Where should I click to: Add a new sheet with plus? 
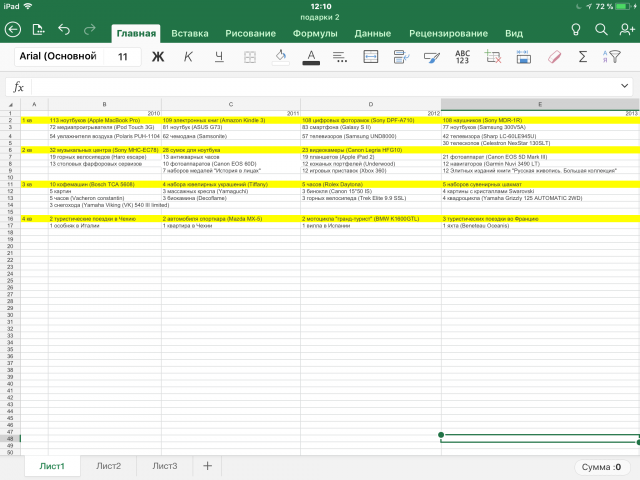point(207,466)
